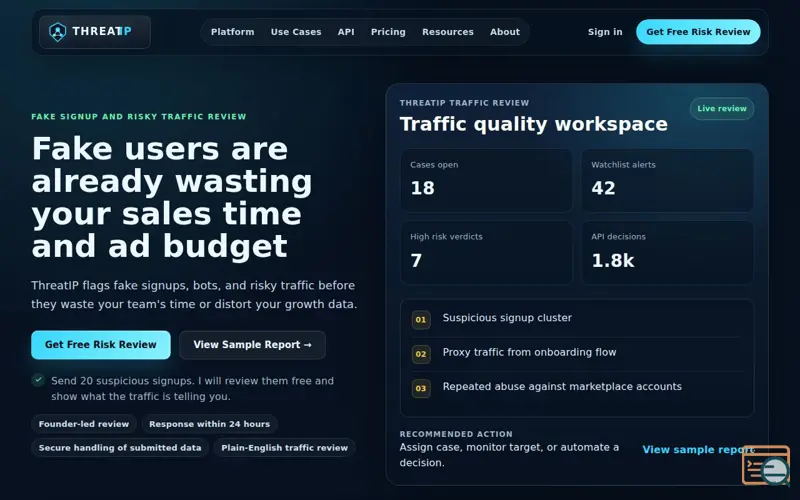Click the Send 20 suspicious signups text
800x500 pixels.
pyautogui.click(x=192, y=388)
